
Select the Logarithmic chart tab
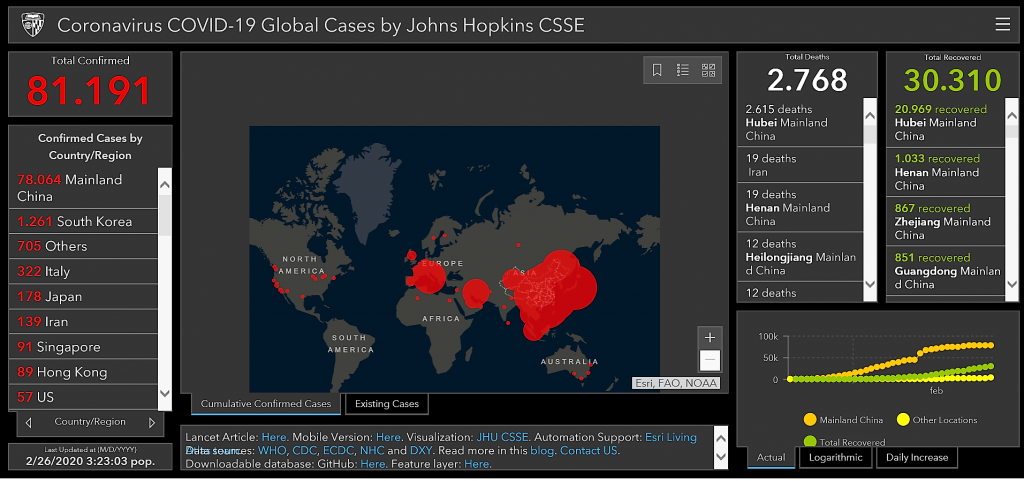[x=836, y=458]
